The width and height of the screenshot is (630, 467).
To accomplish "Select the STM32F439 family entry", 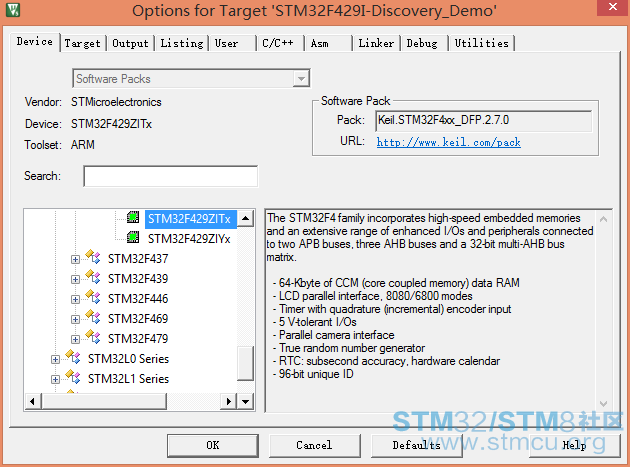I will [x=138, y=279].
